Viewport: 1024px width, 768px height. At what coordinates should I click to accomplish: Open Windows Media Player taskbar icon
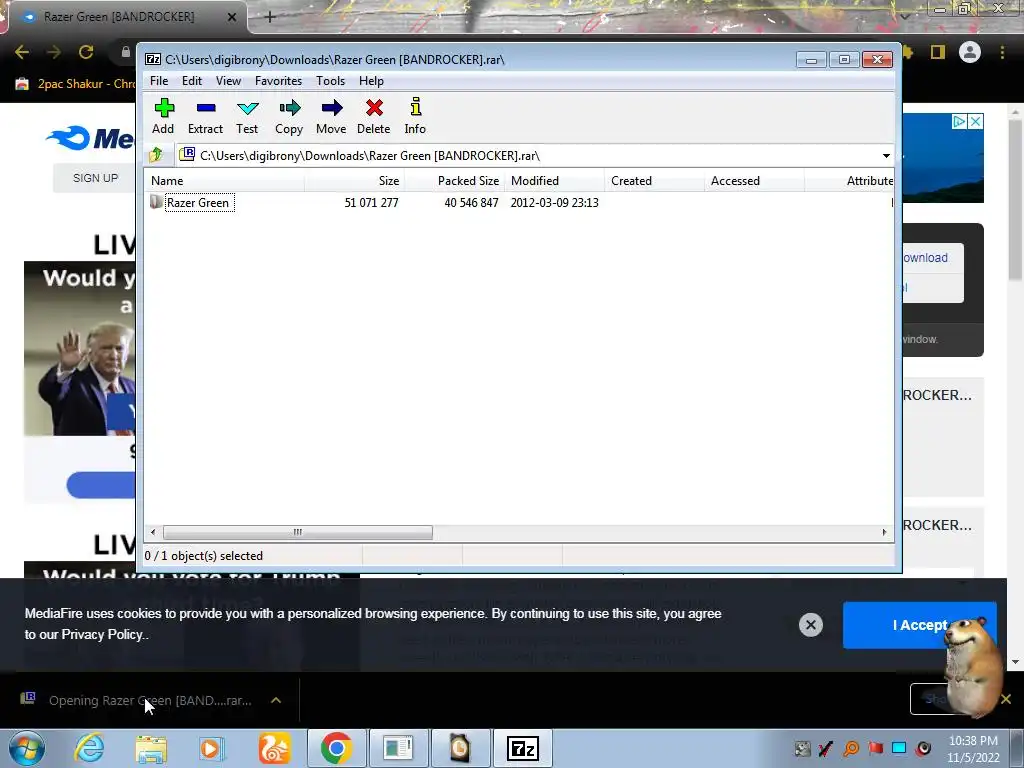(211, 748)
